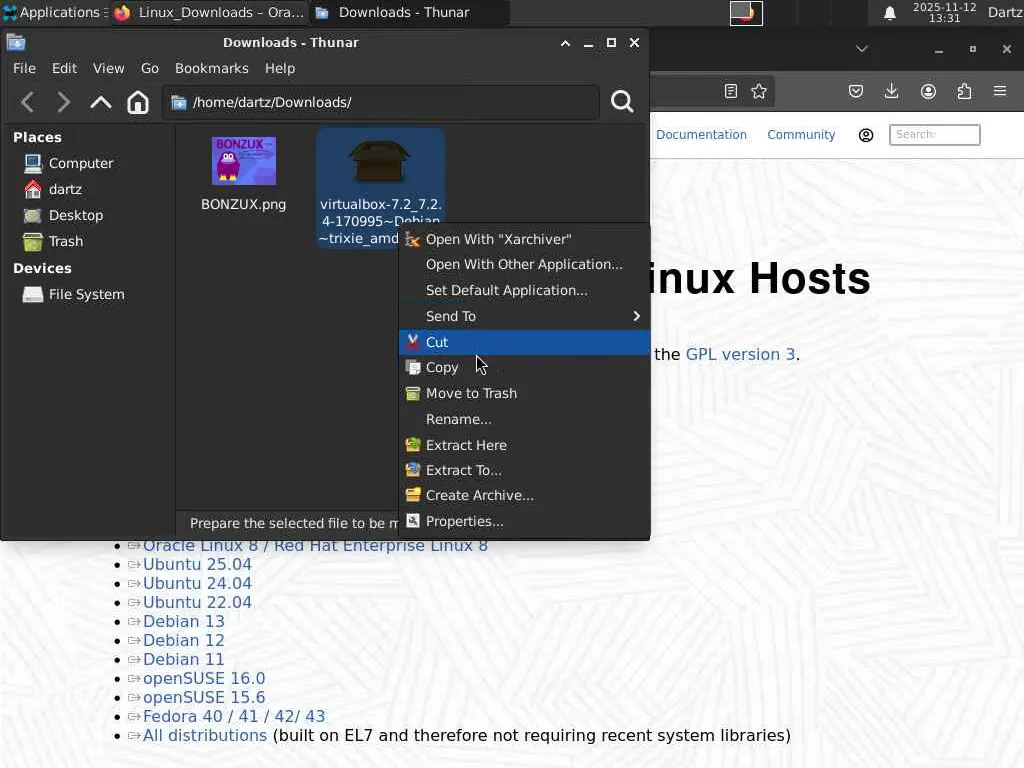Open Thunar search
This screenshot has height=768, width=1024.
[x=622, y=102]
